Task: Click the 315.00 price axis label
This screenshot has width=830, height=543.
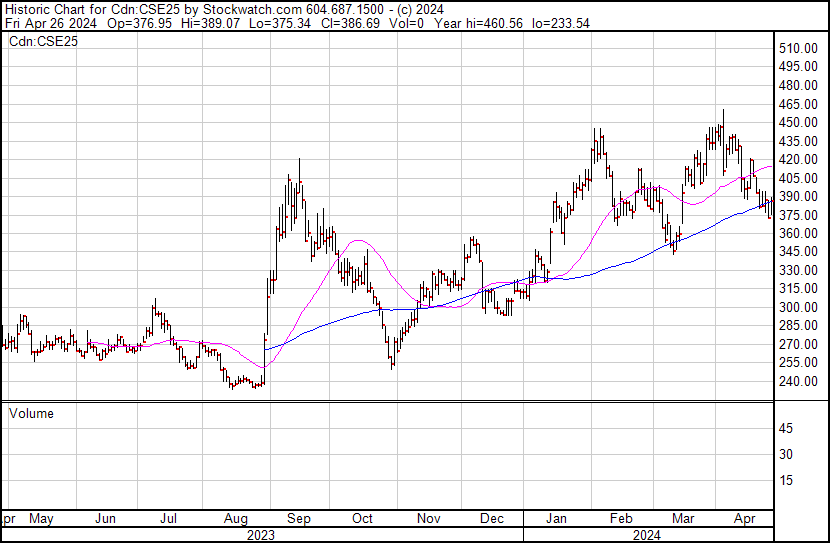Action: click(798, 288)
